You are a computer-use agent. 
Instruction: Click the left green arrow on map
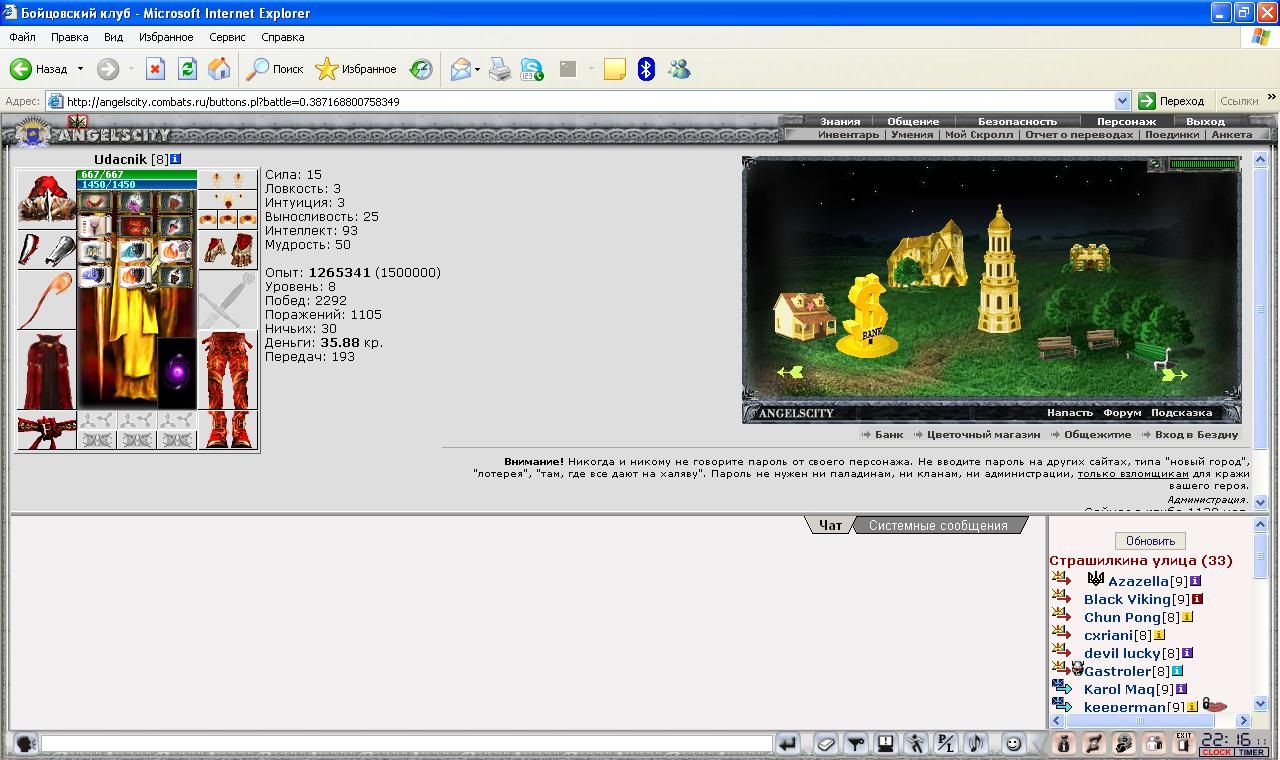pos(790,372)
